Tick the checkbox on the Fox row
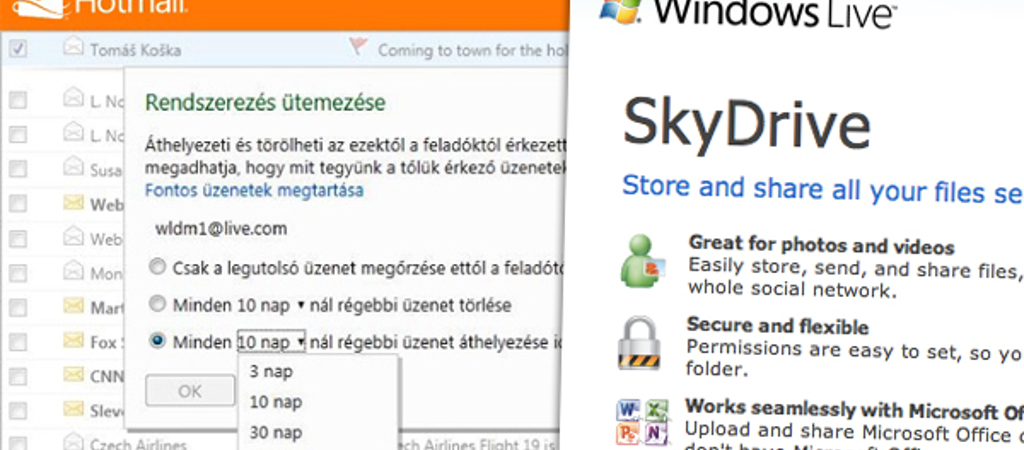The image size is (1024, 450). [18, 342]
